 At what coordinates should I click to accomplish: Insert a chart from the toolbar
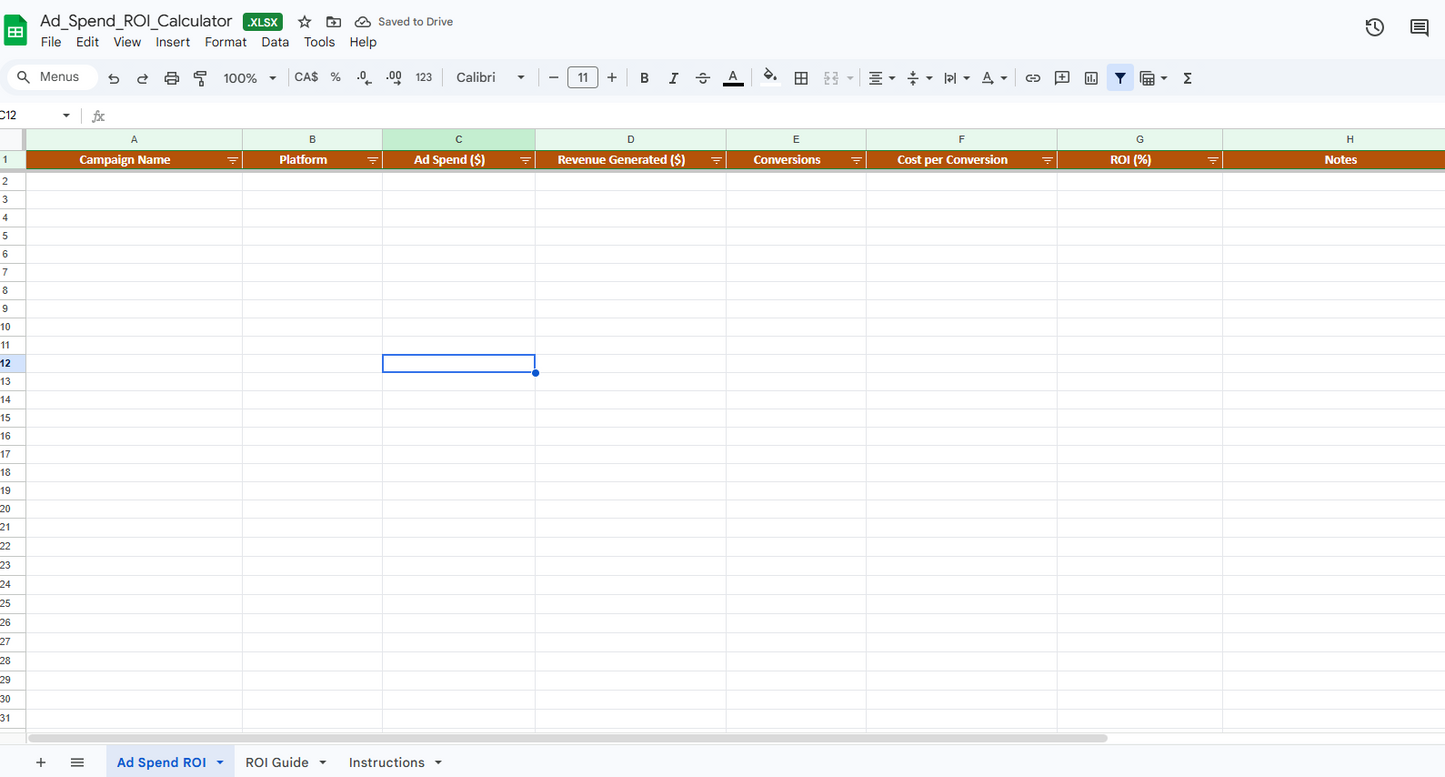pos(1090,77)
